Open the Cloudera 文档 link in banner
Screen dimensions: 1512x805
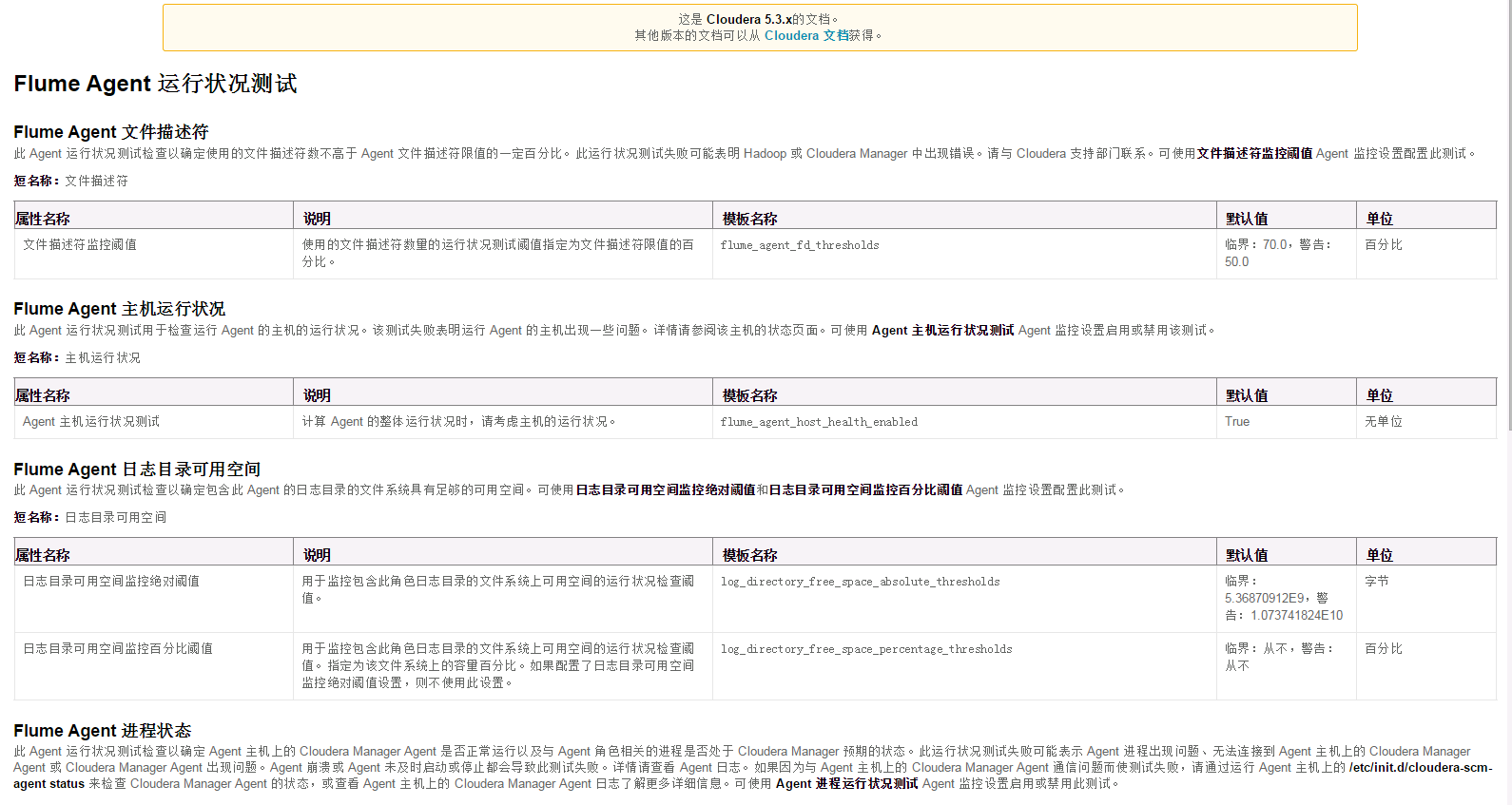pos(806,35)
